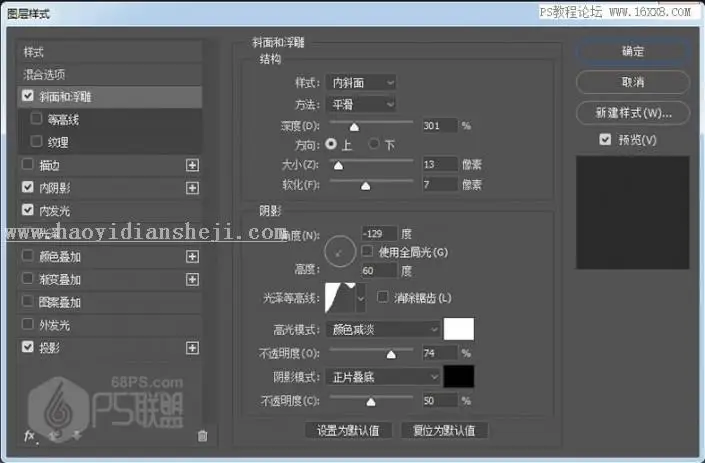The height and width of the screenshot is (463, 705).
Task: Click 设置为默认值 button
Action: tap(348, 431)
